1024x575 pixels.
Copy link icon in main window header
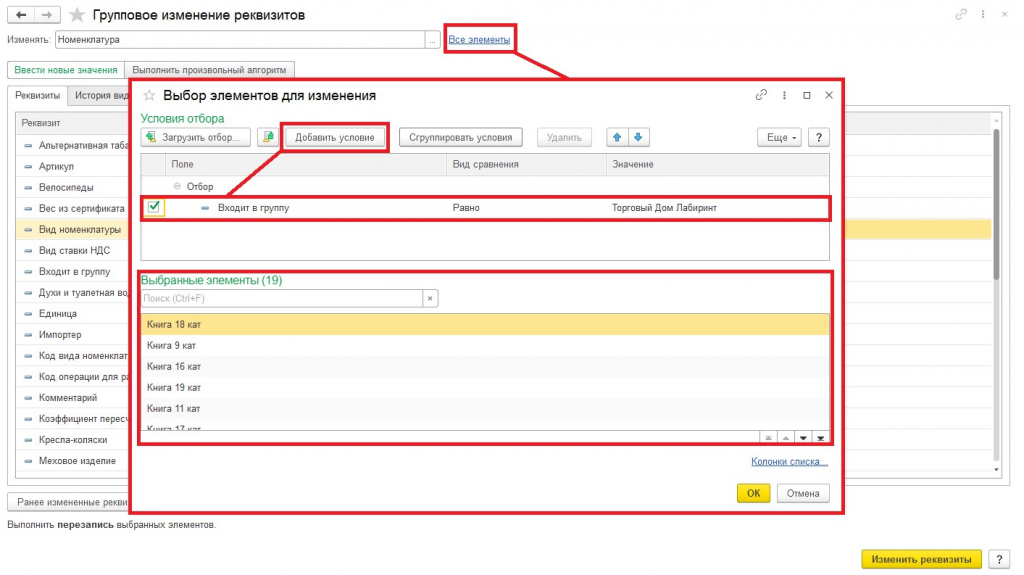click(x=961, y=14)
